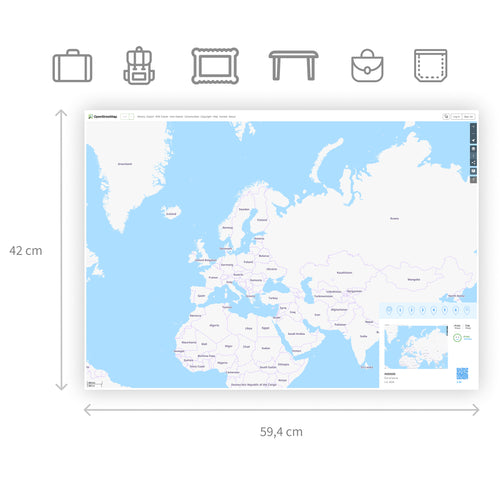Click the Egypt map label

click(x=265, y=328)
